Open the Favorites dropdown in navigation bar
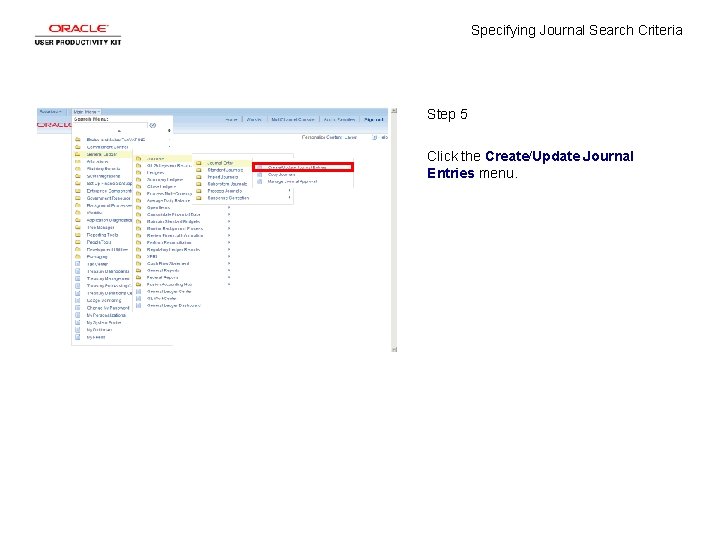The image size is (720, 540). coord(50,112)
